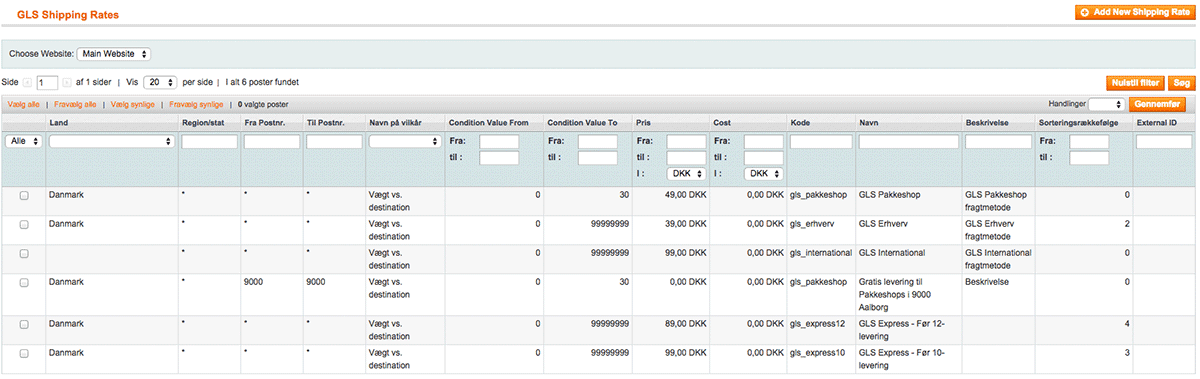Open the Choose Website dropdown
Viewport: 1200px width, 379px height.
pyautogui.click(x=113, y=53)
